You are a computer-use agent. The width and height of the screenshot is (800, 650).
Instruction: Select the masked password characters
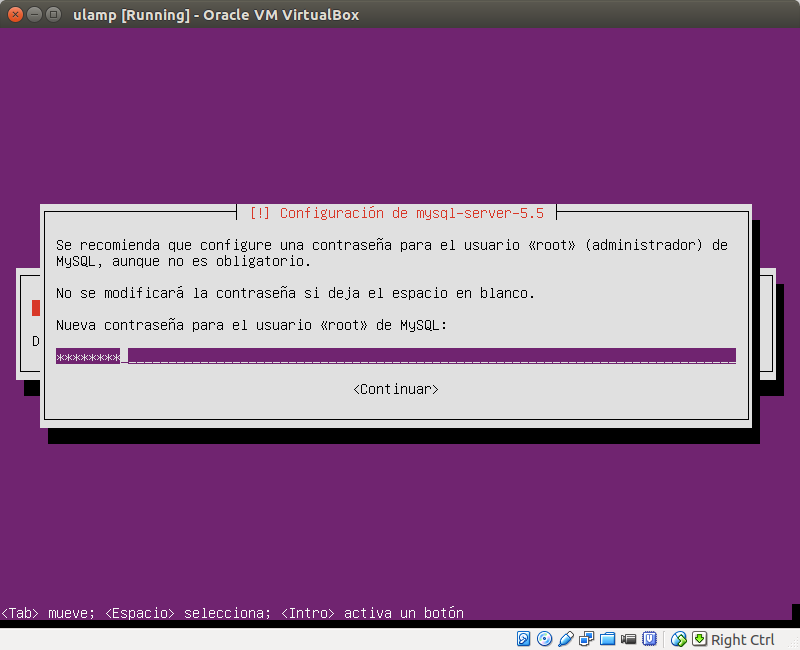point(88,355)
